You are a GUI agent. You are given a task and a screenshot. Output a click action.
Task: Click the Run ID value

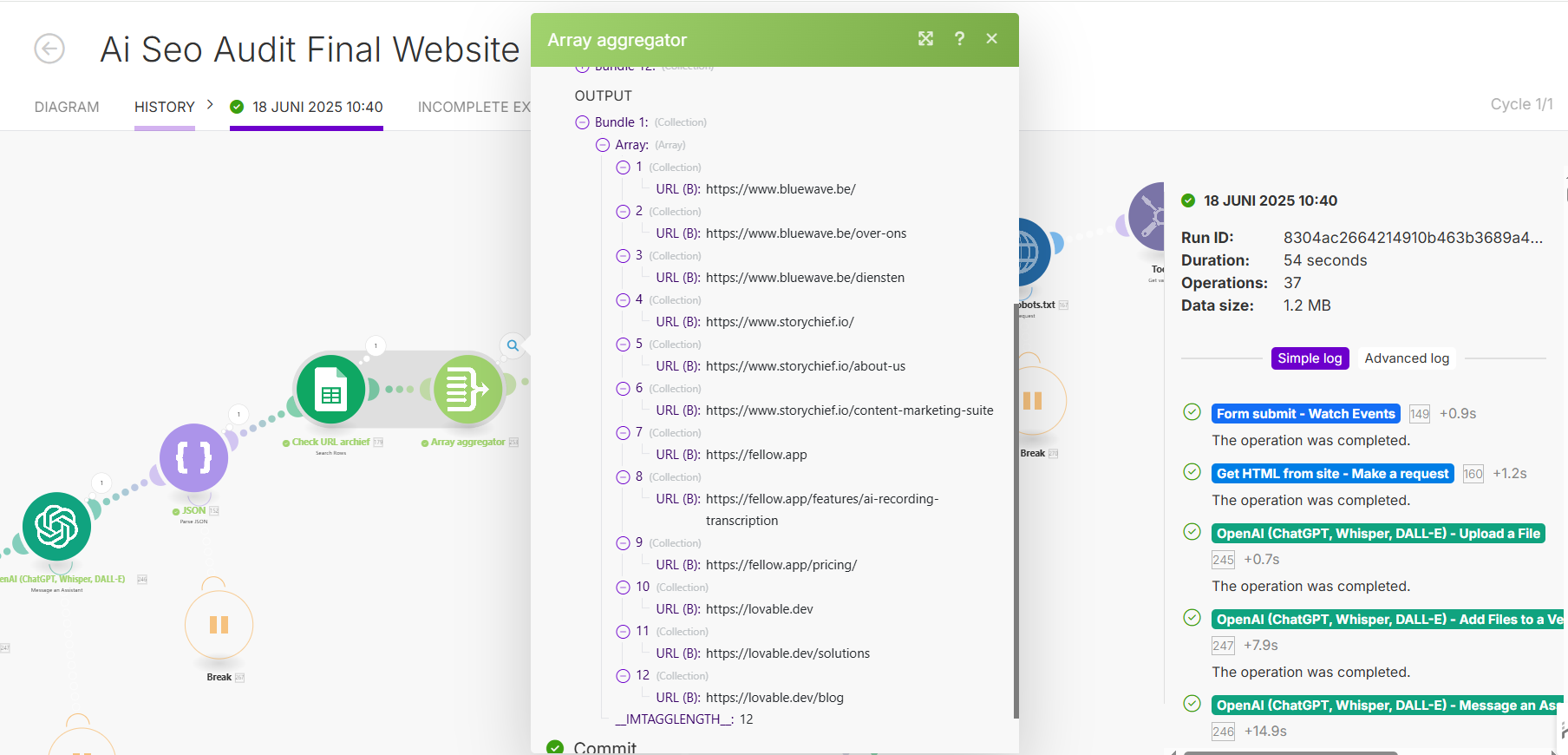[1413, 238]
